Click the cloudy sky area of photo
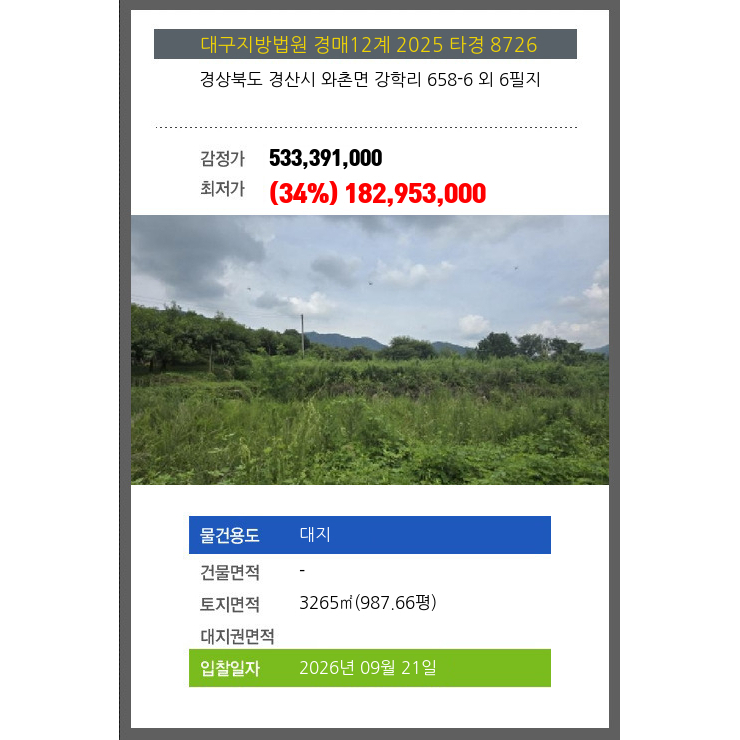740x740 pixels. pyautogui.click(x=370, y=269)
